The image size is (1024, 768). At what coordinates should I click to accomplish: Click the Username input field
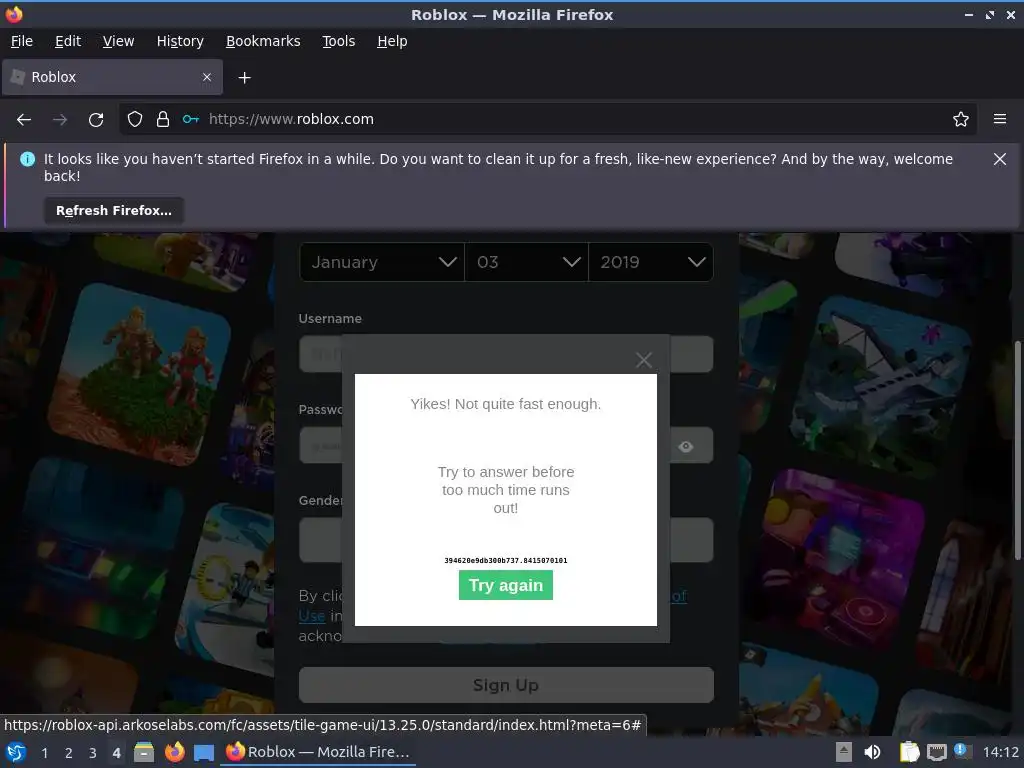(x=506, y=354)
